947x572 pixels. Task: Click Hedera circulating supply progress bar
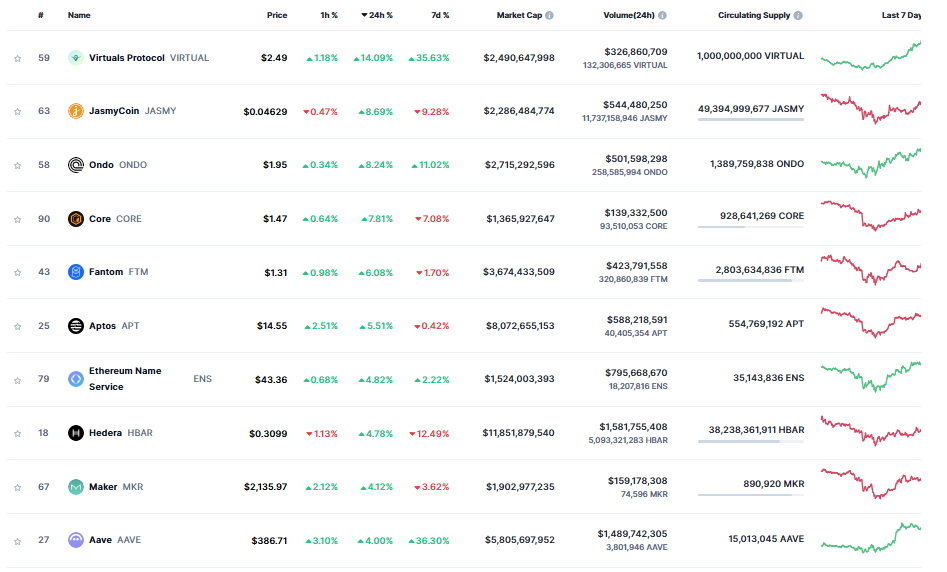tap(751, 442)
